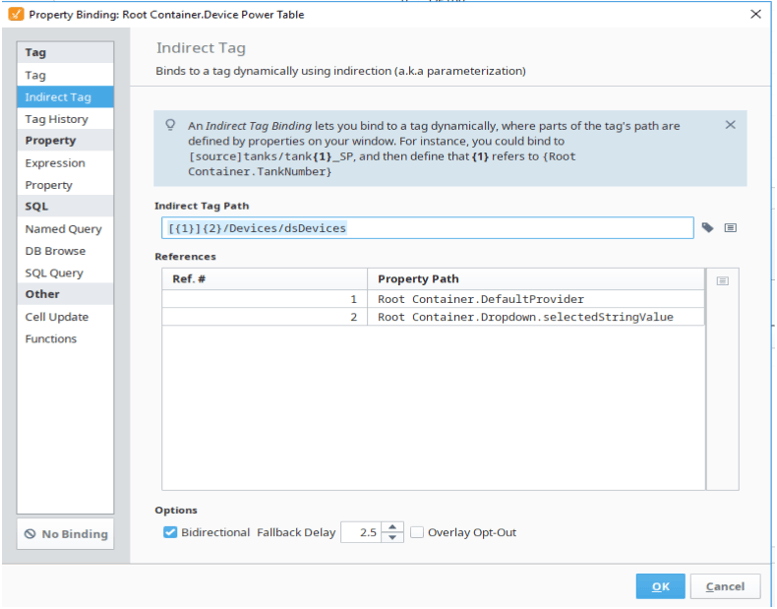Enable the Overlay Opt-Out checkbox
This screenshot has width=777, height=609.
click(417, 532)
